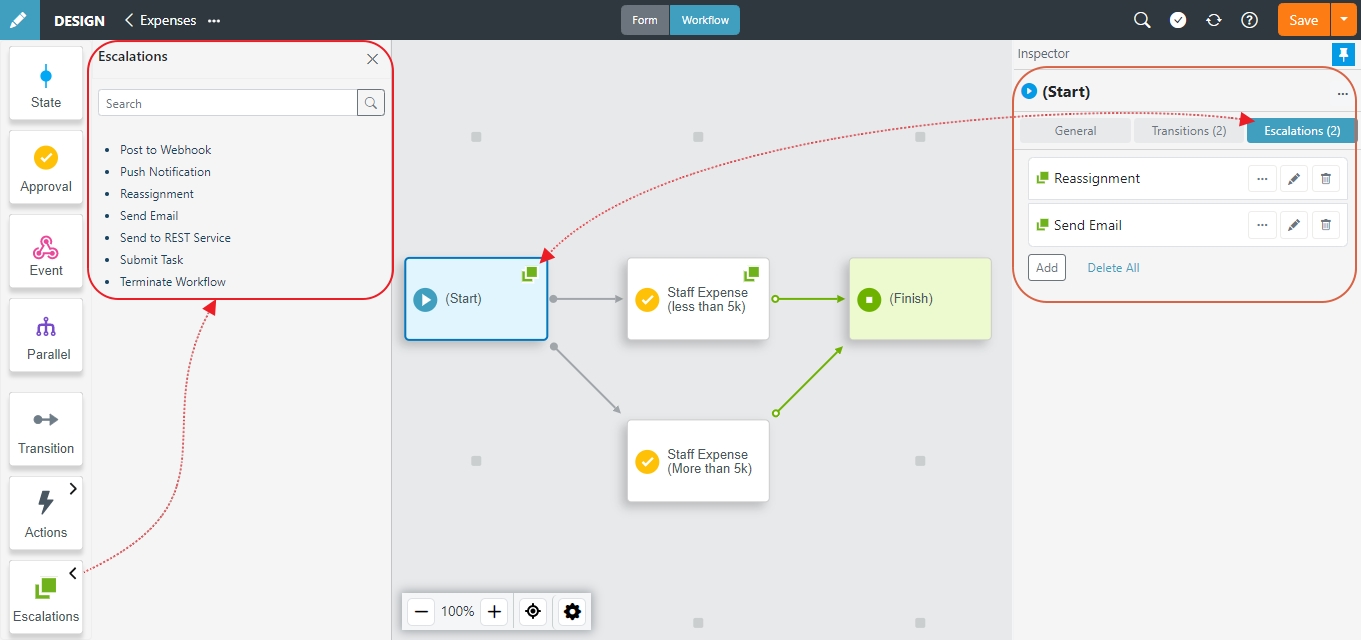Toggle the Inspector pin icon

tap(1342, 54)
